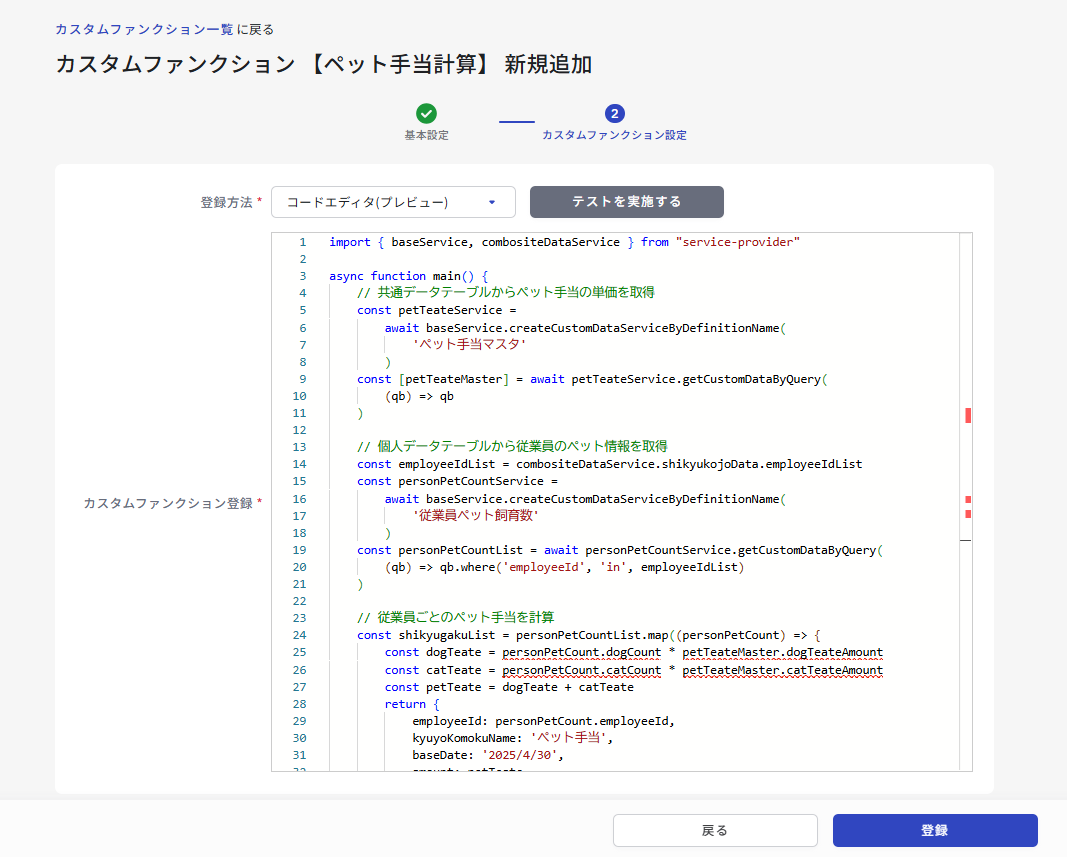Click baseDate value '2025/4/30' on line 31
Viewport: 1067px width, 857px height.
tap(520, 755)
